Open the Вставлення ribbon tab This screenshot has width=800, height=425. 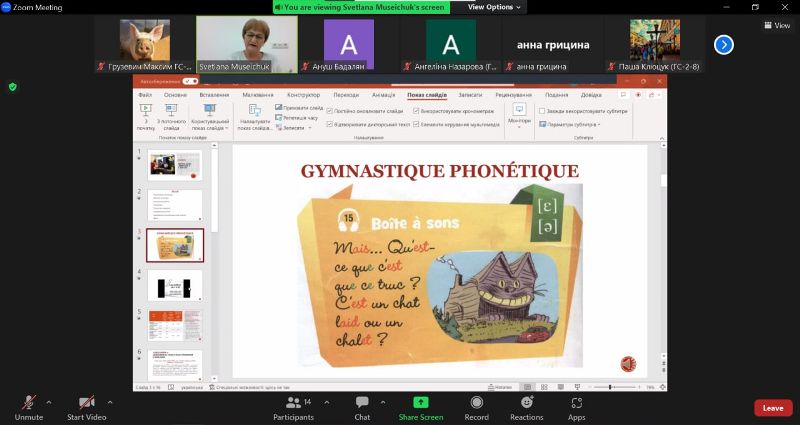click(214, 95)
